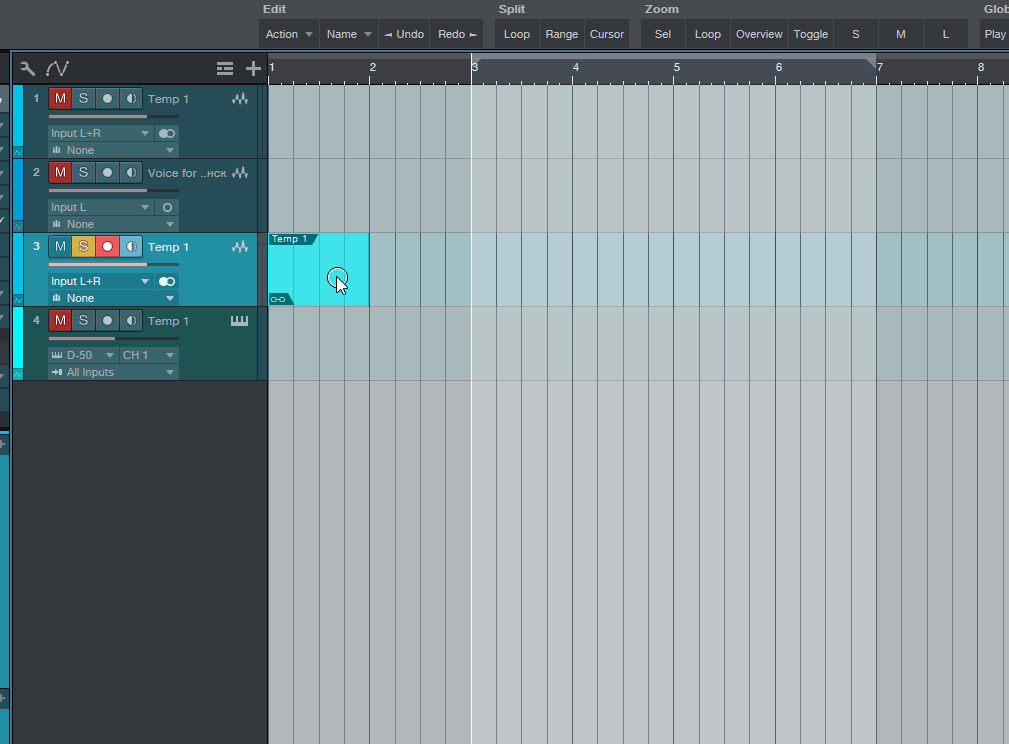The width and height of the screenshot is (1009, 744).
Task: Open All Inputs dropdown on track 4
Action: 113,372
